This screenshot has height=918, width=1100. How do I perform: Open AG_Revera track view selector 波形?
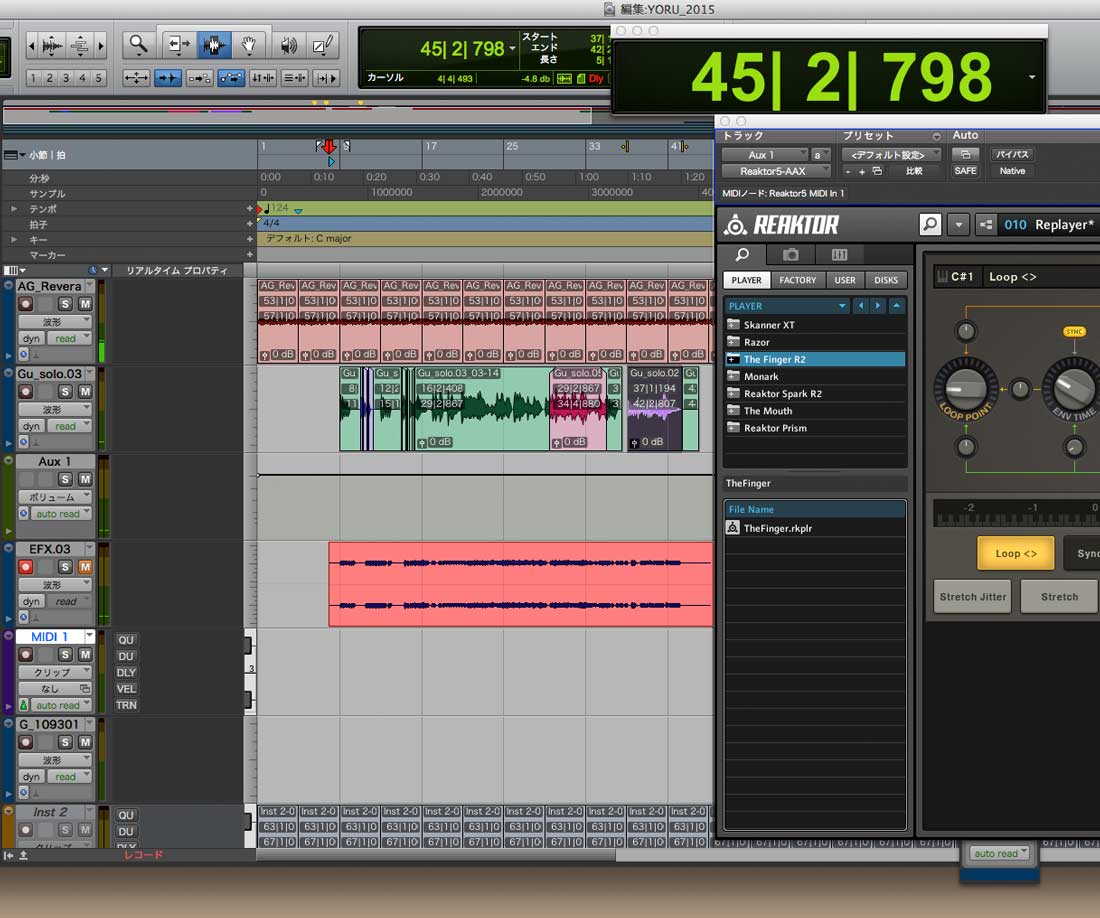pyautogui.click(x=55, y=322)
